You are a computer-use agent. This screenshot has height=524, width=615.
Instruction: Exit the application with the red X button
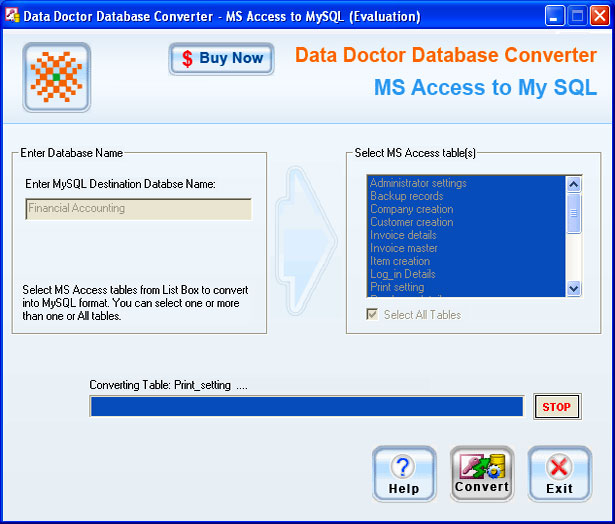559,474
